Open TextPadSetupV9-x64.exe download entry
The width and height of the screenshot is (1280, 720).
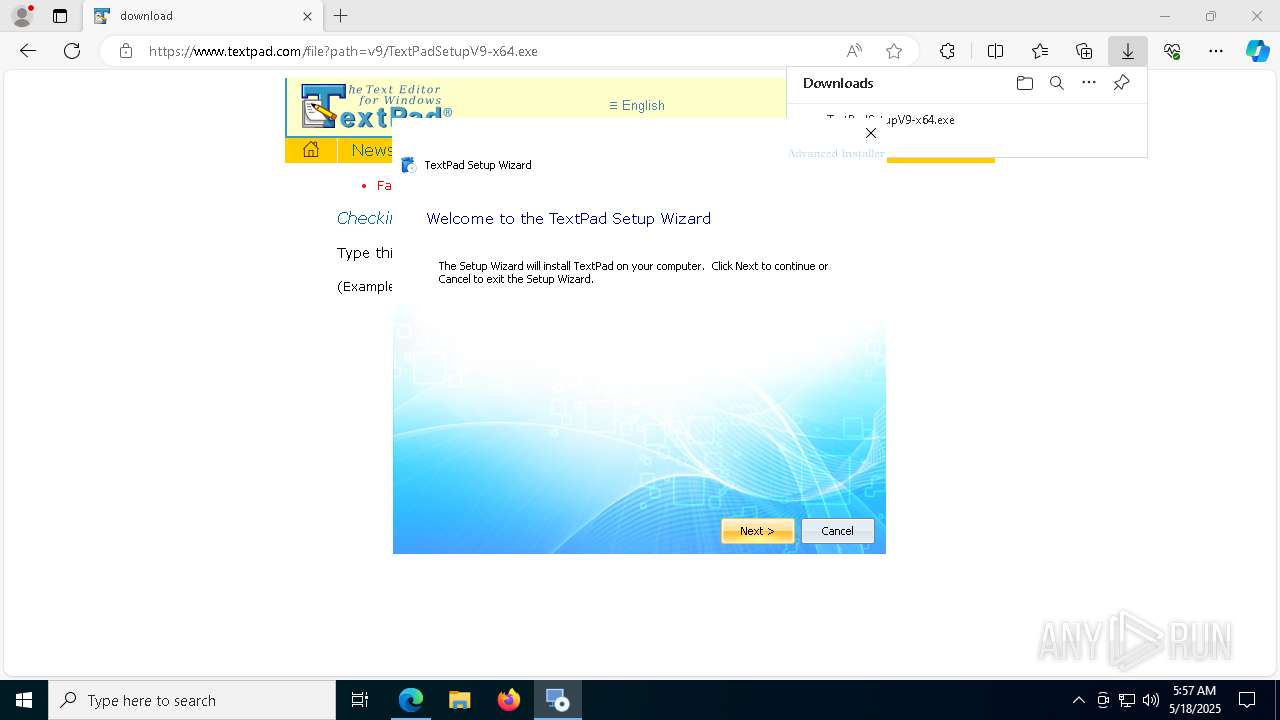(890, 119)
